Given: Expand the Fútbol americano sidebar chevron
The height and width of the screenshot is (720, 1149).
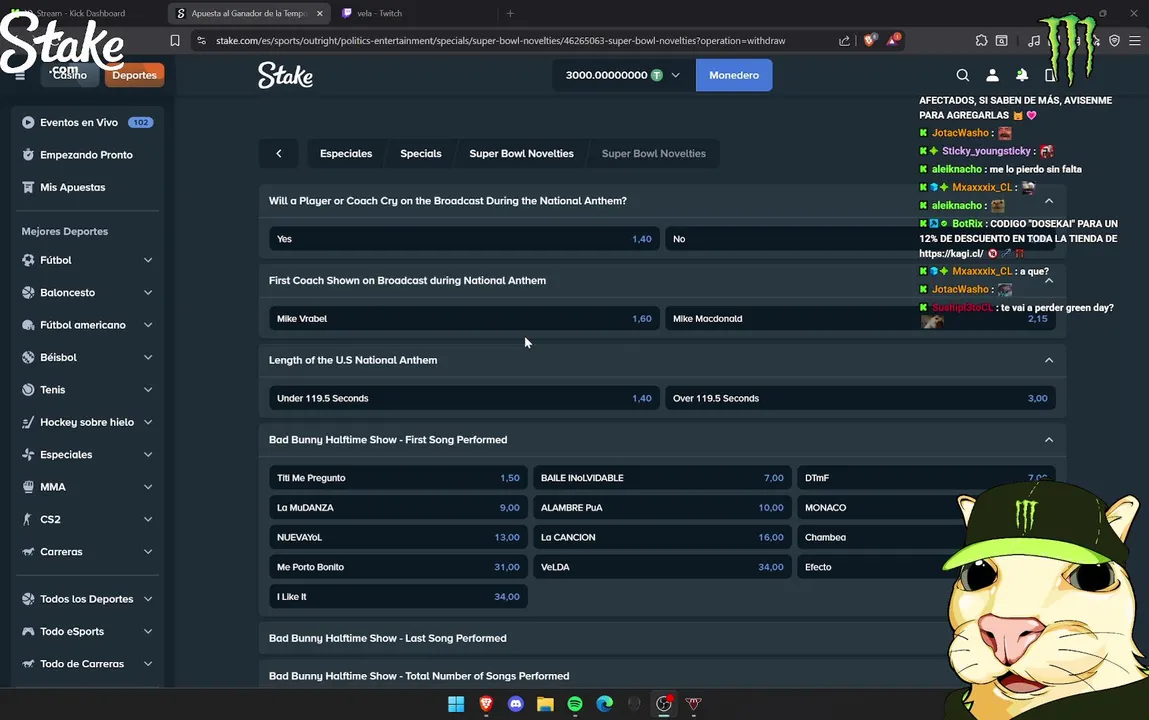Looking at the screenshot, I should 148,324.
